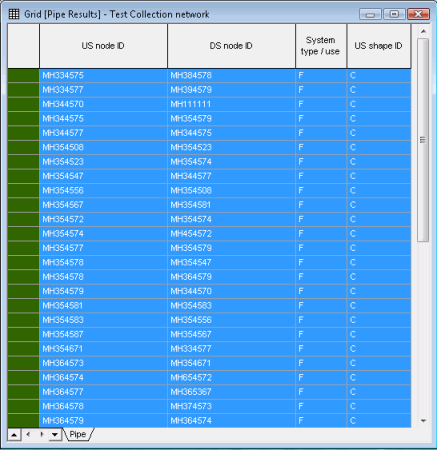
Task: Jump to first sheet tab arrow
Action: click(x=14, y=435)
